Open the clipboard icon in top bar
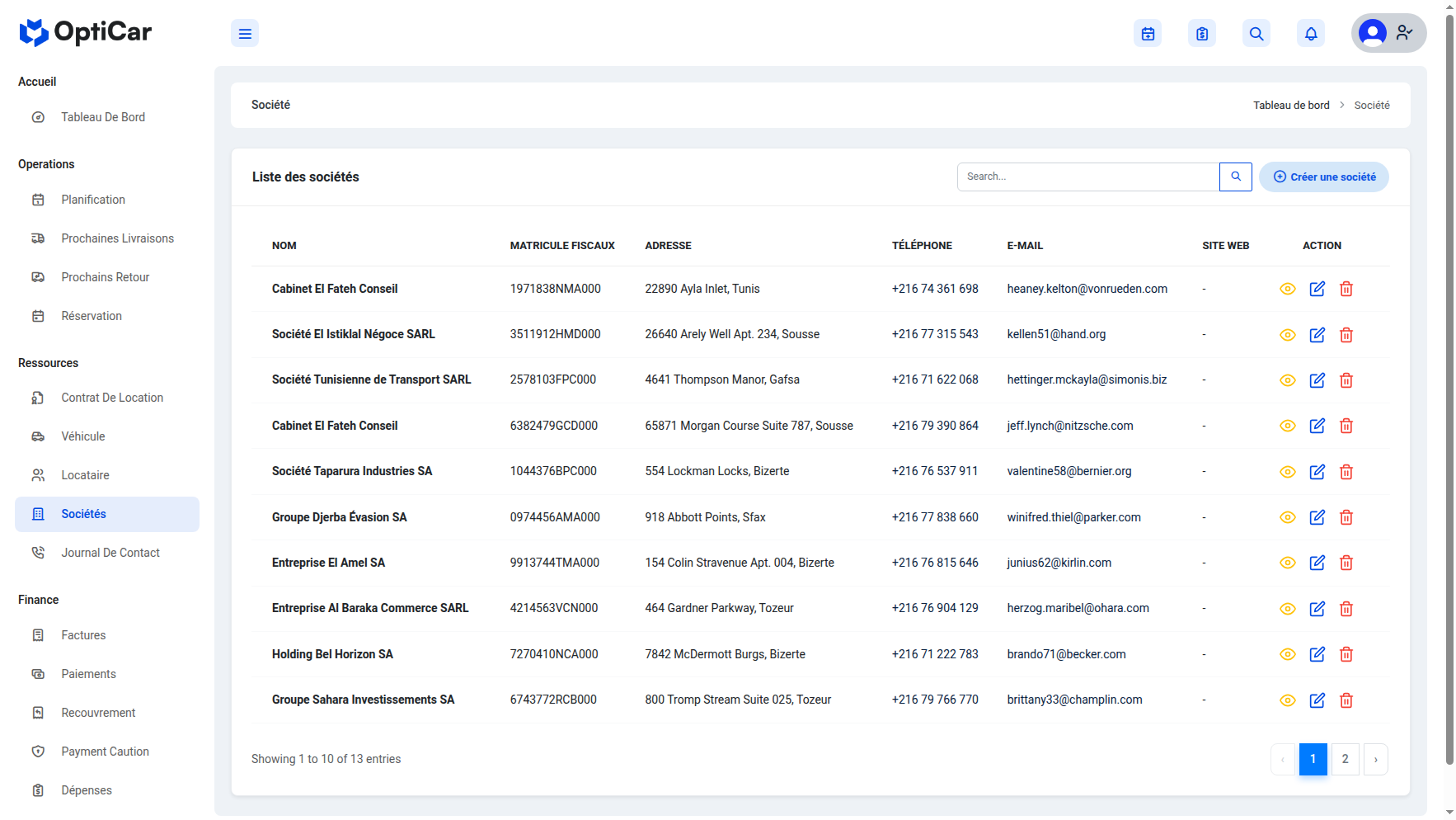1456x820 pixels. point(1202,34)
